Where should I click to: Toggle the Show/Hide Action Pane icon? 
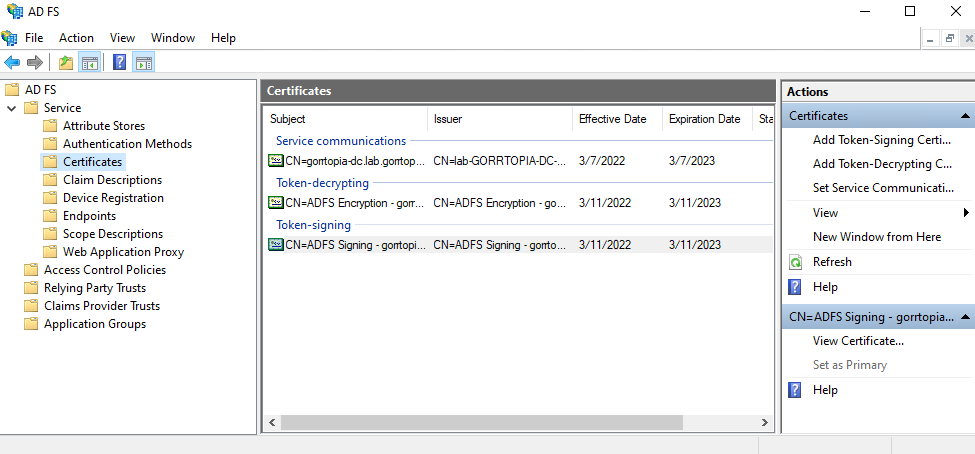tap(144, 62)
